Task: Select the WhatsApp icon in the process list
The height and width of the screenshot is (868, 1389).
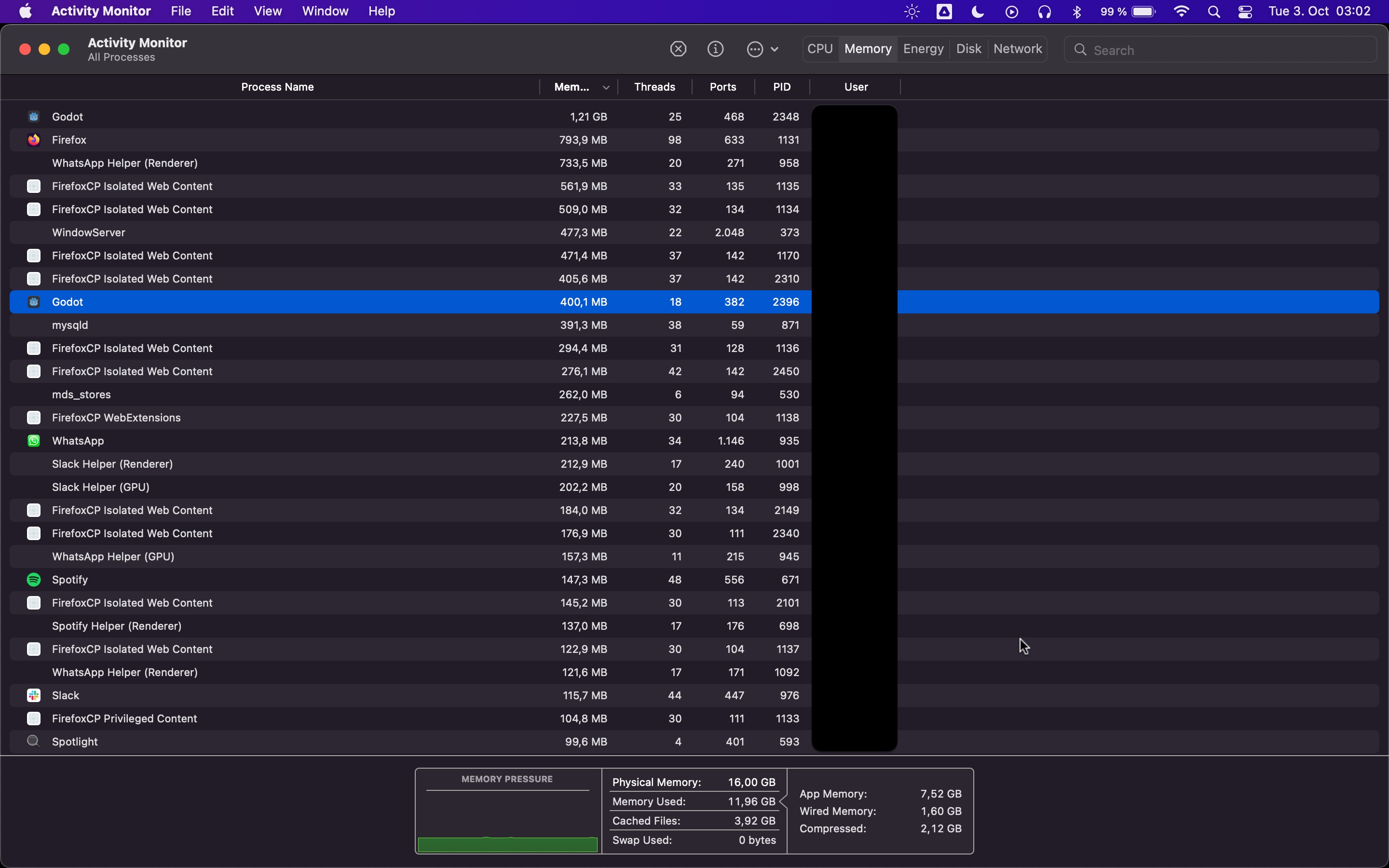Action: pos(34,440)
